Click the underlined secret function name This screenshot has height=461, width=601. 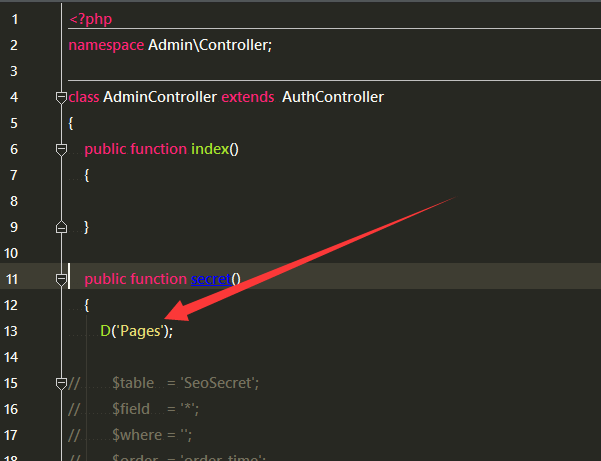tap(210, 279)
